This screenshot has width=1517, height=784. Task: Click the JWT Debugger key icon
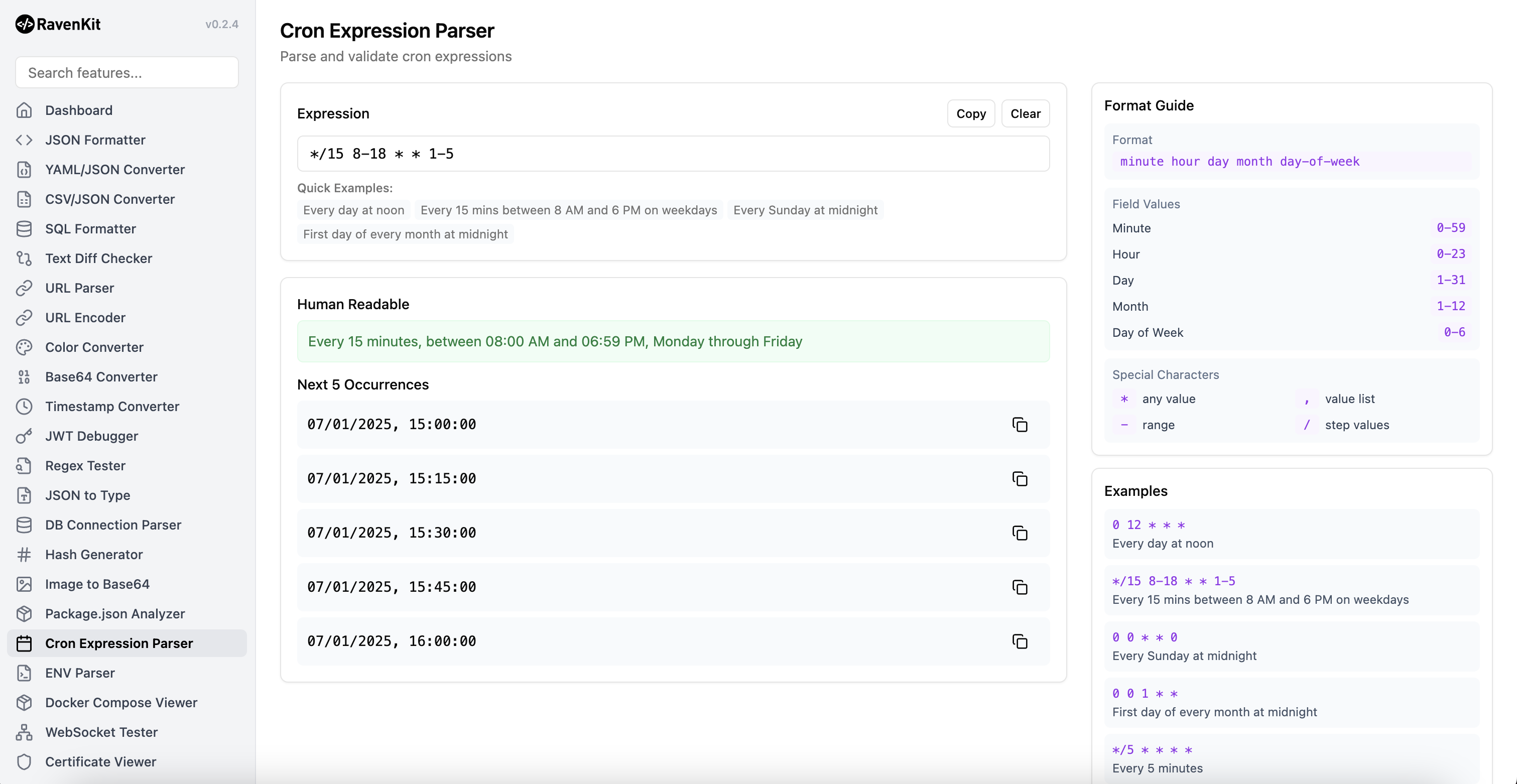[x=24, y=436]
